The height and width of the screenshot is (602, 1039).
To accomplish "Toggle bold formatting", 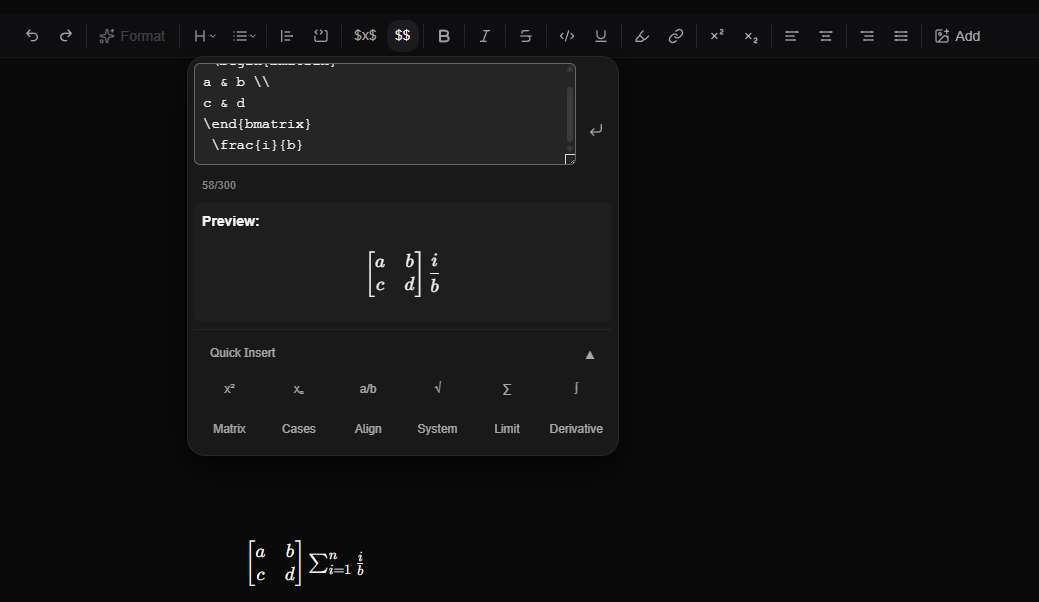I will click(x=444, y=35).
